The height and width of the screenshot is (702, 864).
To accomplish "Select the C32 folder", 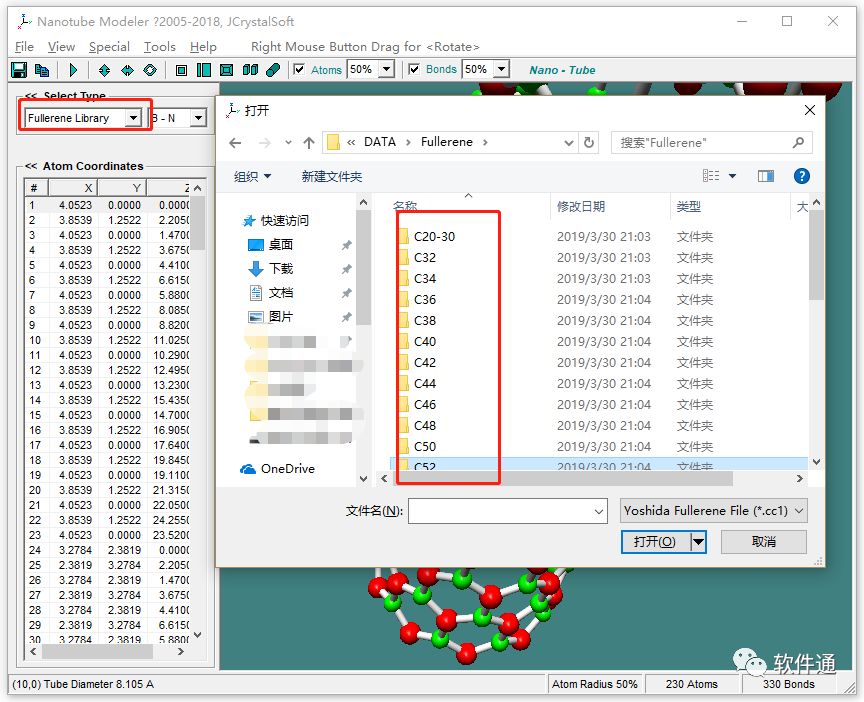I will (424, 258).
